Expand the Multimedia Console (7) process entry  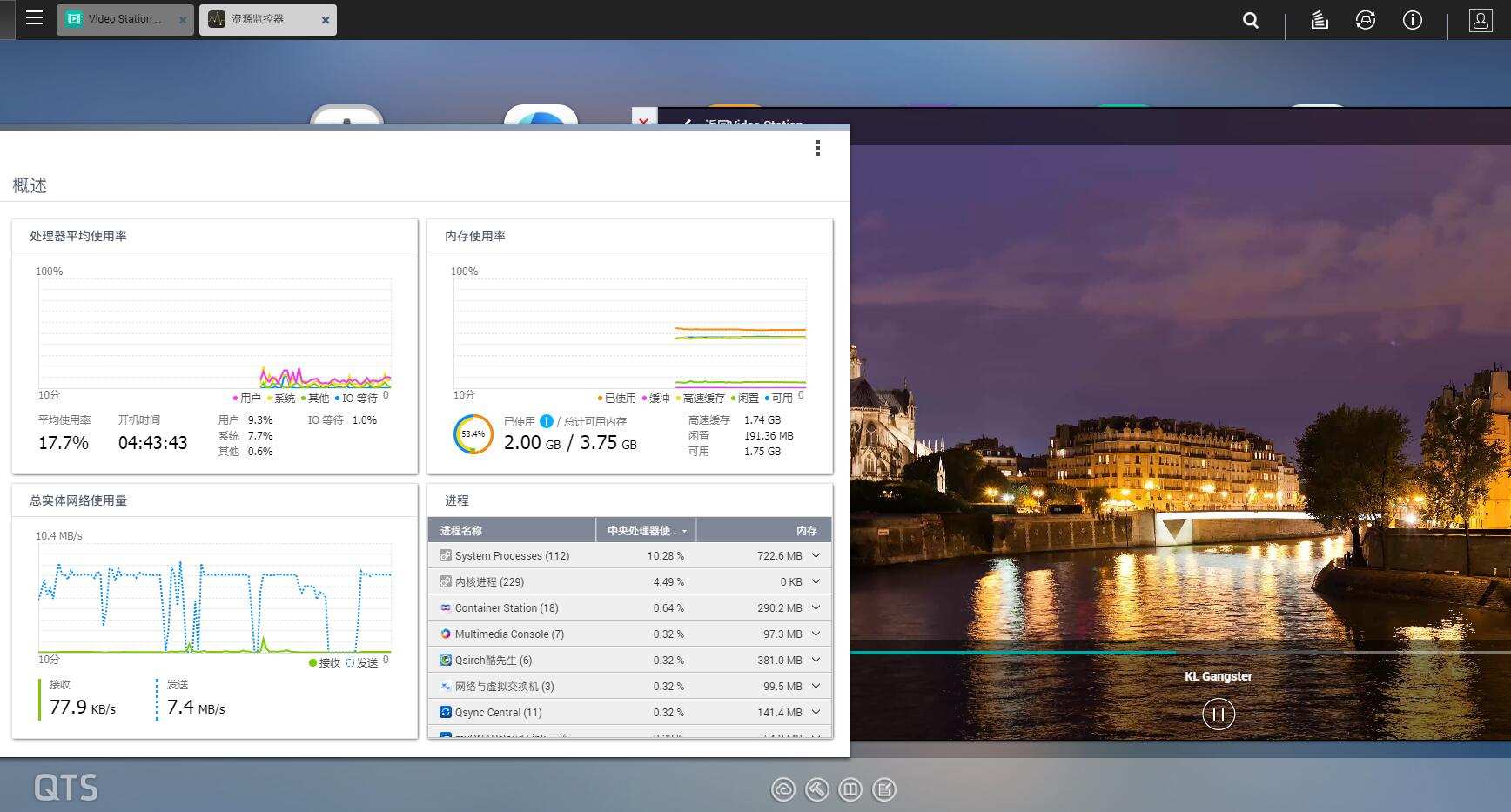[x=815, y=634]
